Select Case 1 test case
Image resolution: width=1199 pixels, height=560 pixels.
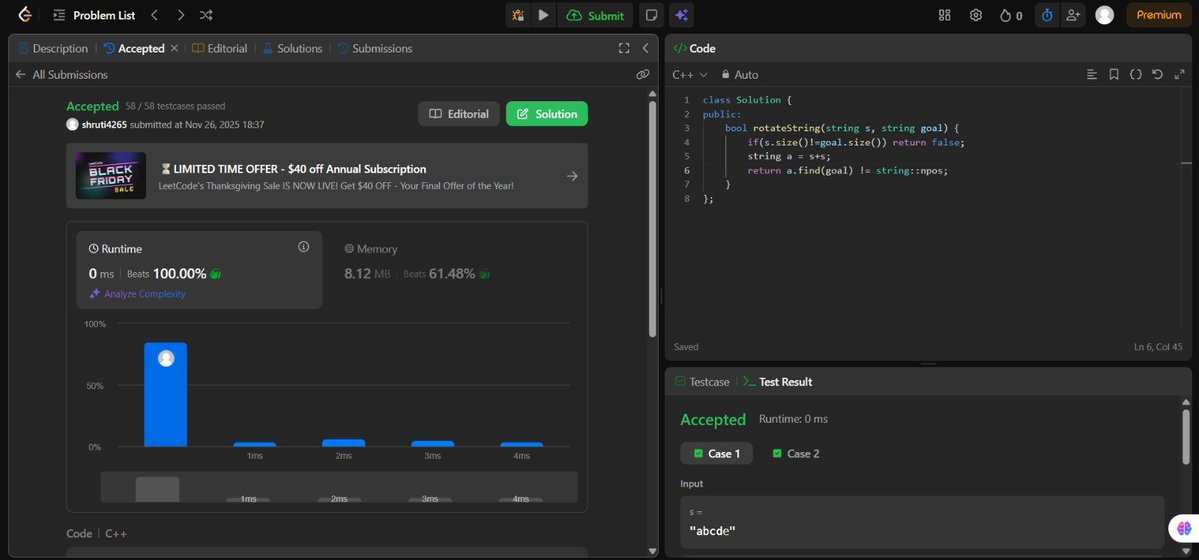[716, 454]
